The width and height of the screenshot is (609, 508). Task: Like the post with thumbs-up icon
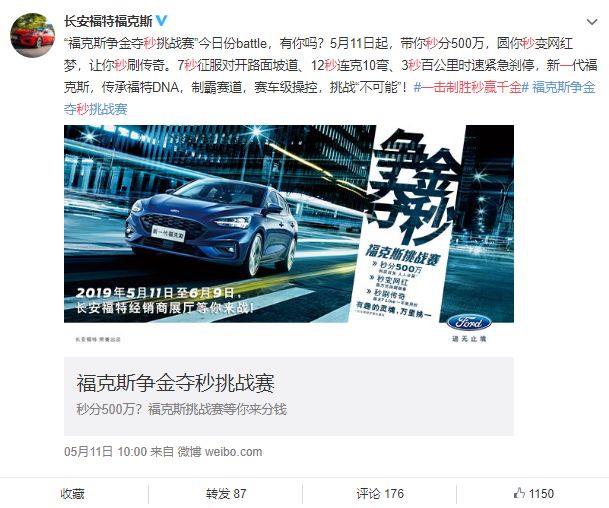pyautogui.click(x=519, y=493)
